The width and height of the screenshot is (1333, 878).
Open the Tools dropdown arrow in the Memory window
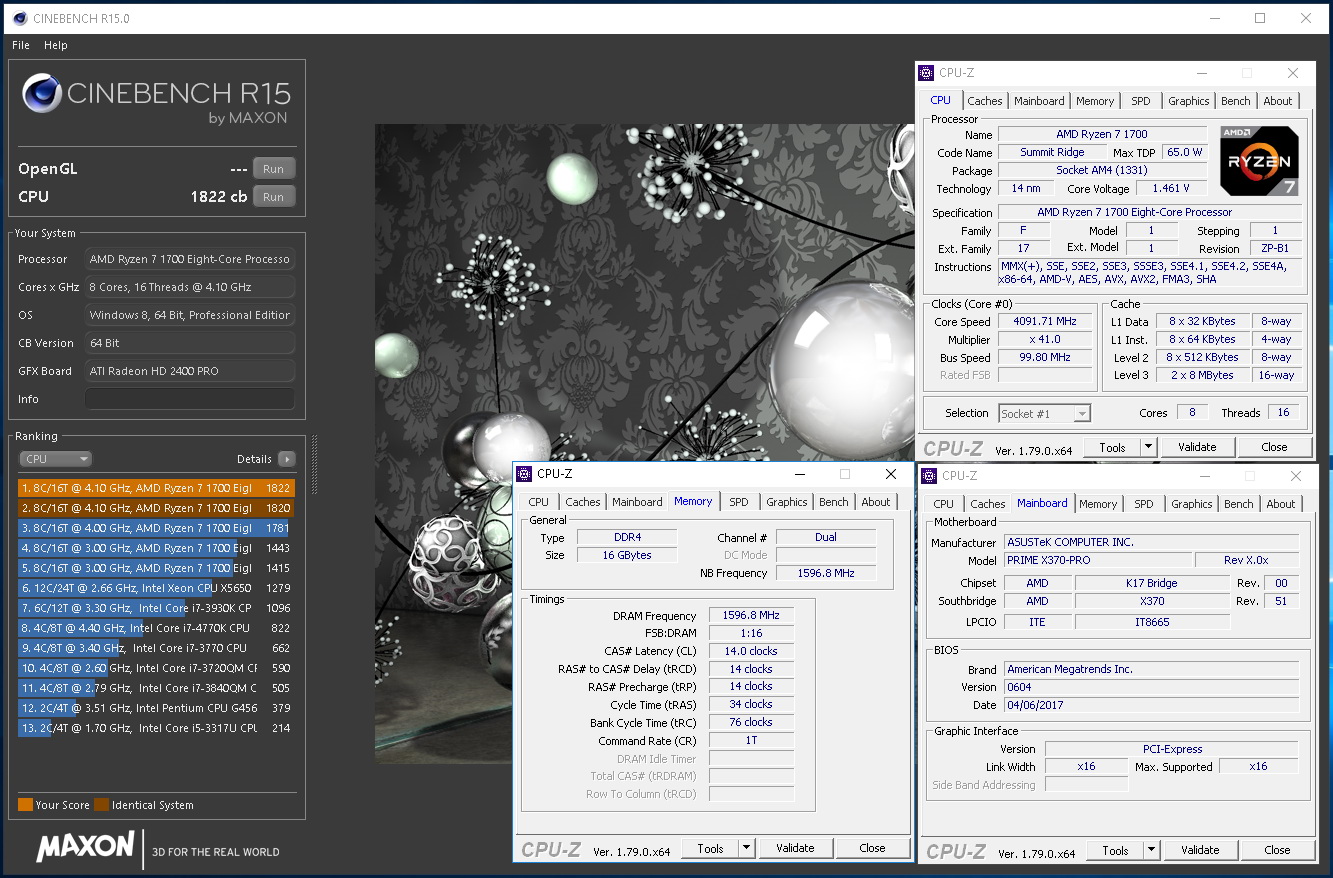746,848
